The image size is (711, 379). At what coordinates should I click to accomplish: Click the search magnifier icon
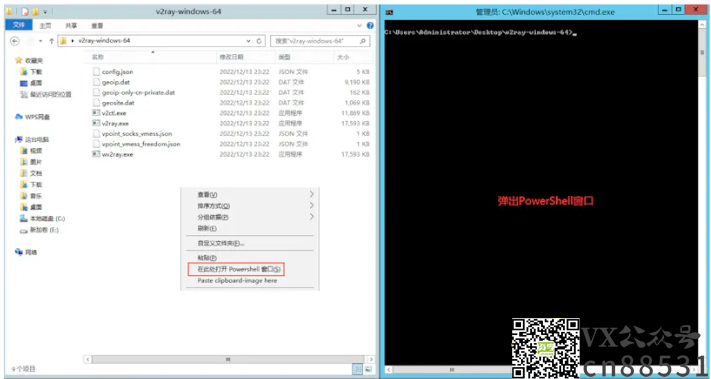point(363,41)
